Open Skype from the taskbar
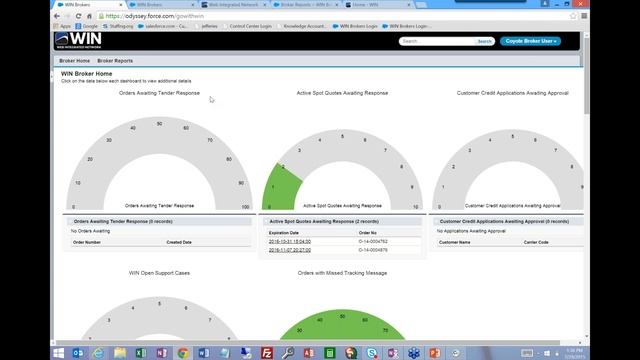The width and height of the screenshot is (640, 360). click(372, 353)
